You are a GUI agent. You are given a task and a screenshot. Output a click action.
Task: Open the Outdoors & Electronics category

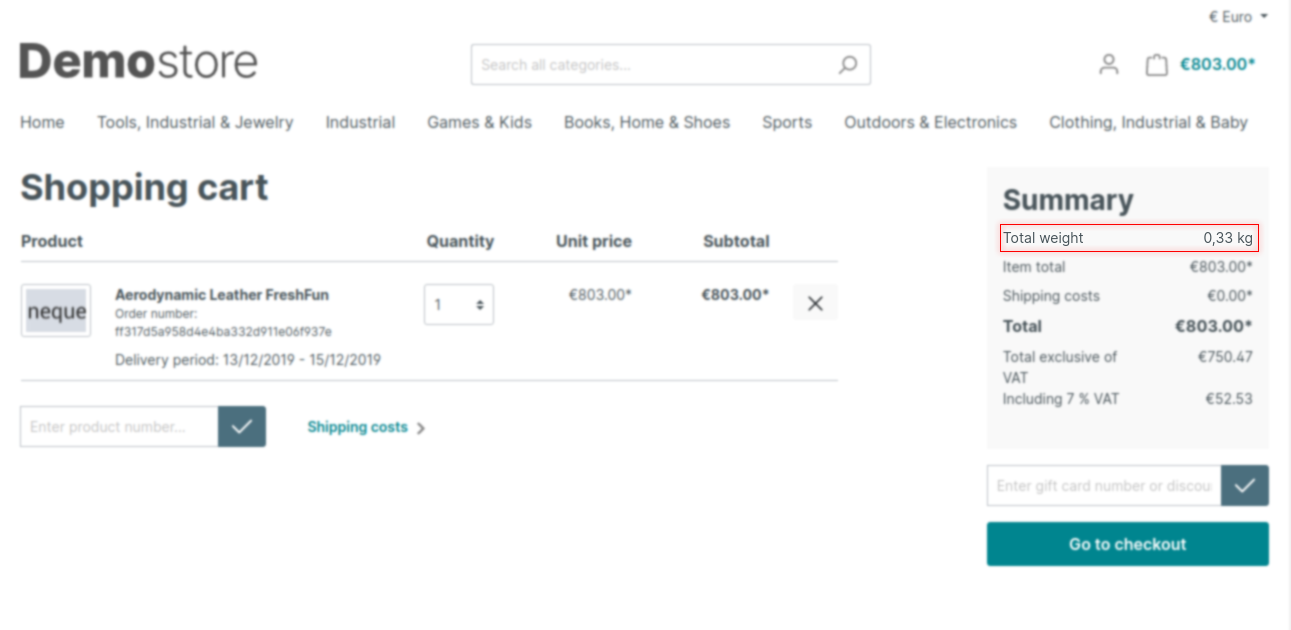point(930,123)
